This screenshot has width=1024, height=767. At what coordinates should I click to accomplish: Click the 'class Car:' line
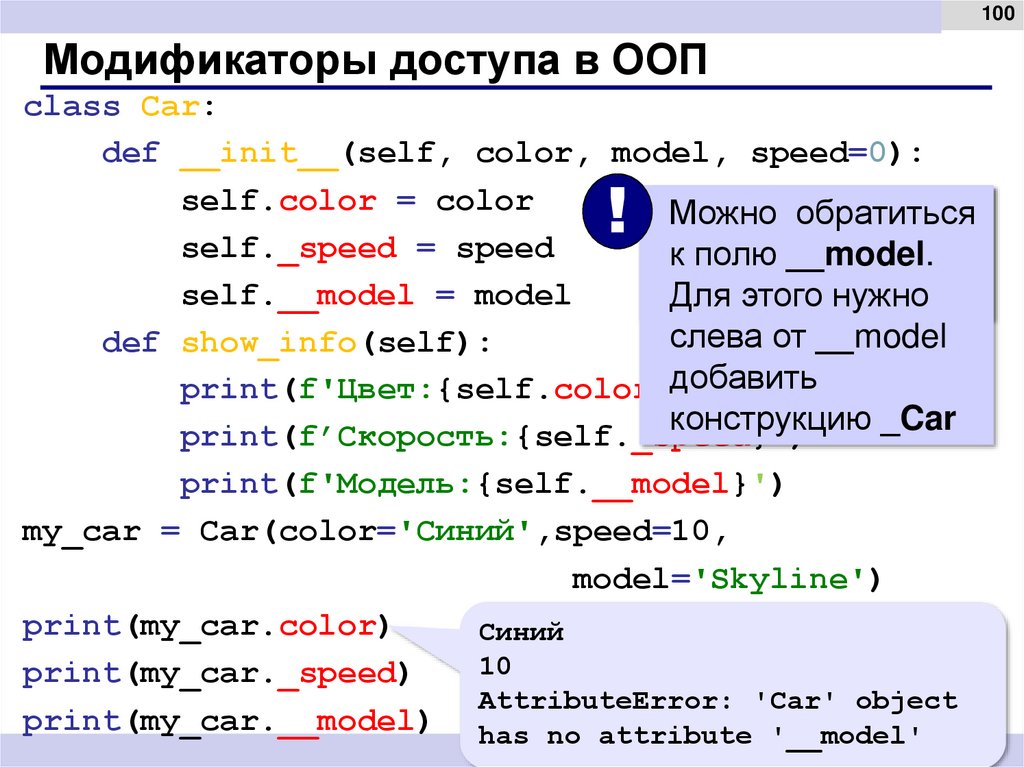(120, 106)
